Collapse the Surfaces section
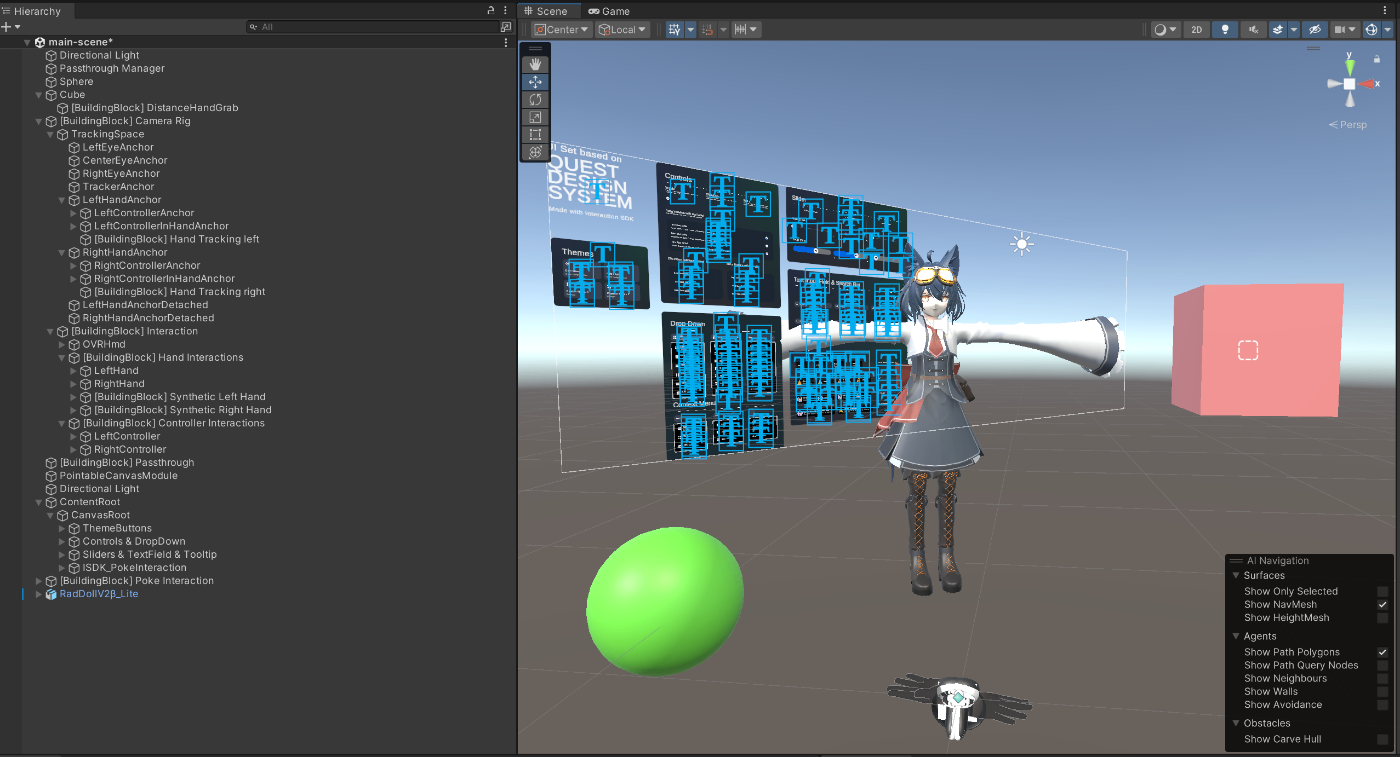This screenshot has width=1400, height=757. click(1236, 575)
